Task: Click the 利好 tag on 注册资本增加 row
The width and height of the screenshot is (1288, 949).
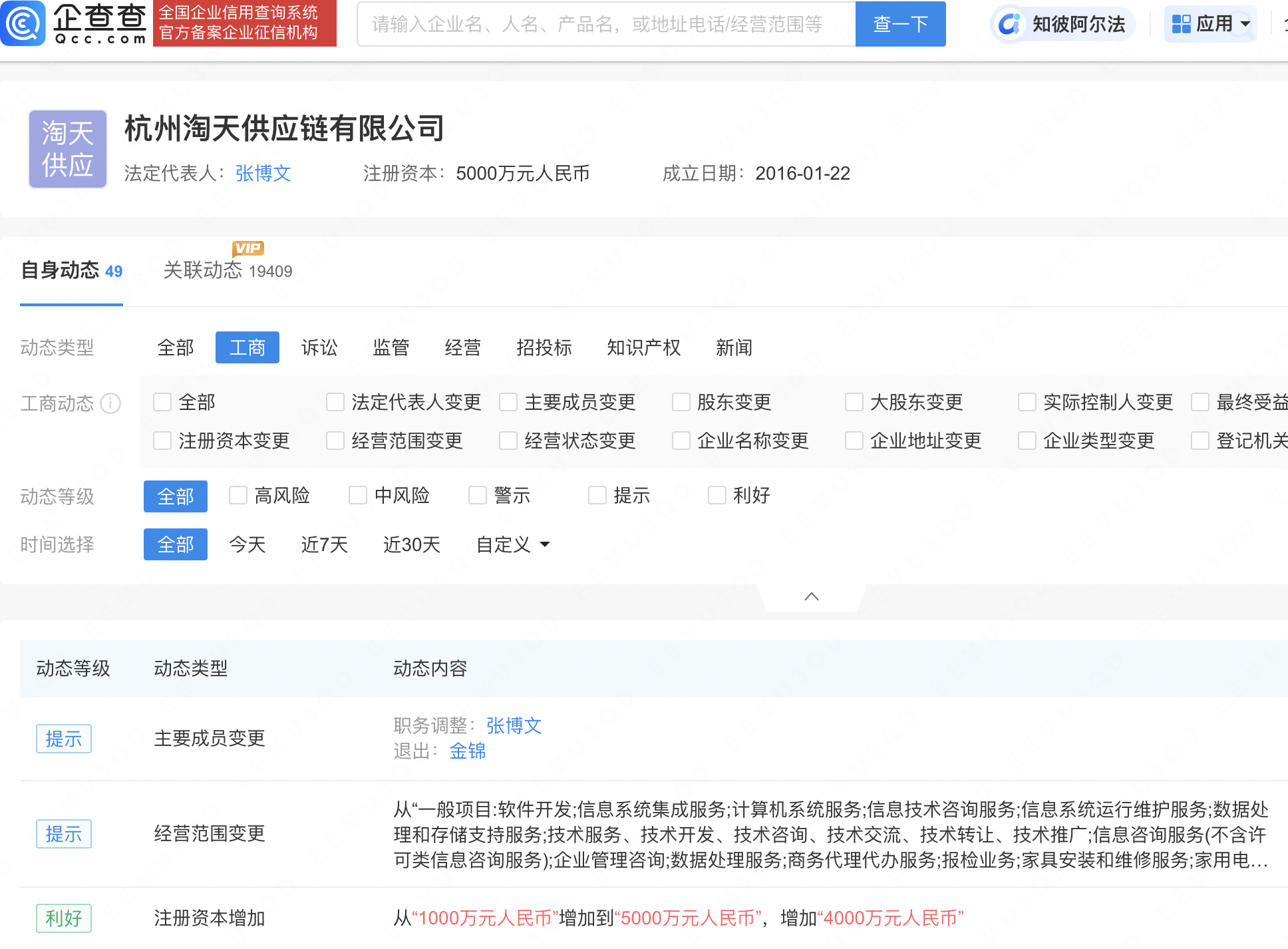Action: tap(64, 918)
